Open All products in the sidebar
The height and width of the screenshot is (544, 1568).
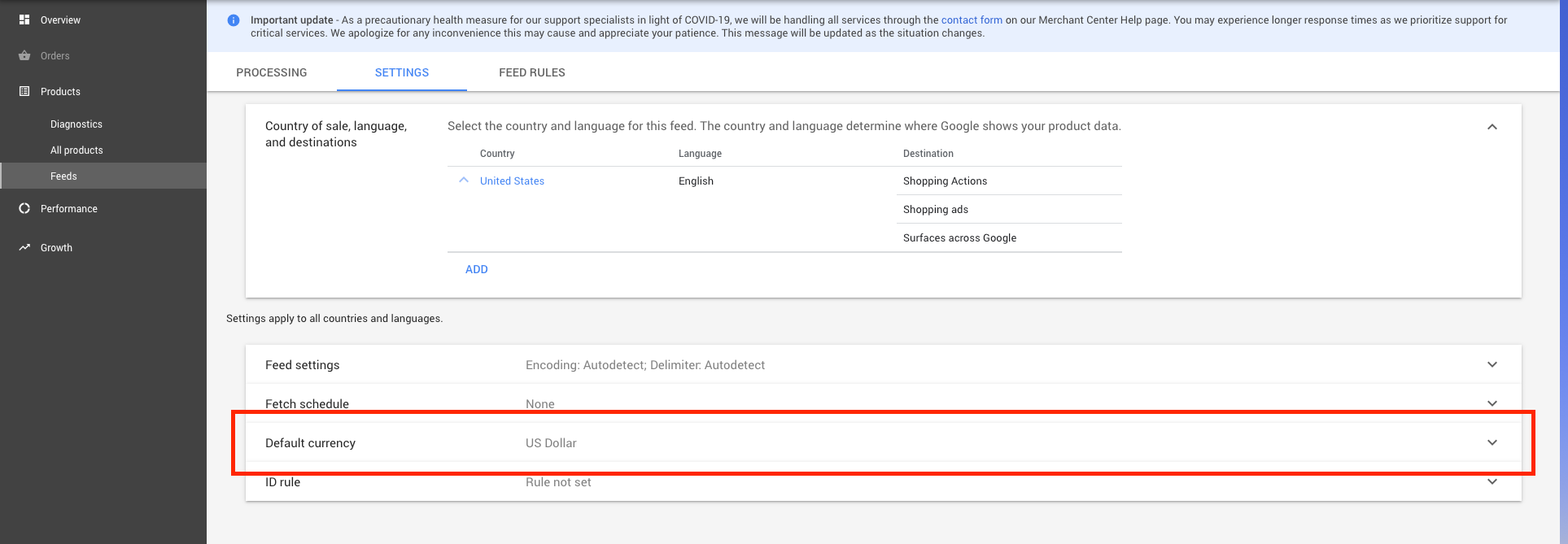(x=76, y=150)
